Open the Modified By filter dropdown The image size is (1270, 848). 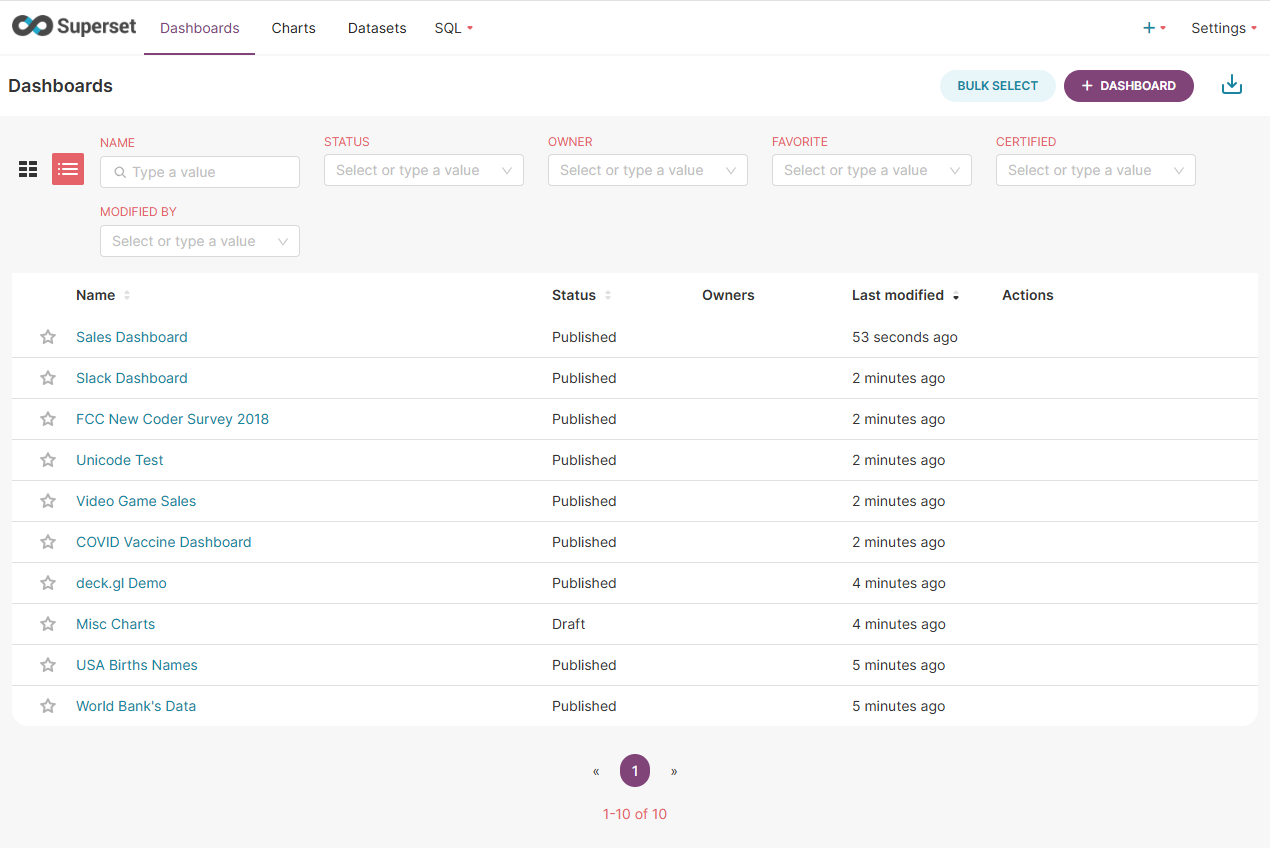click(200, 241)
